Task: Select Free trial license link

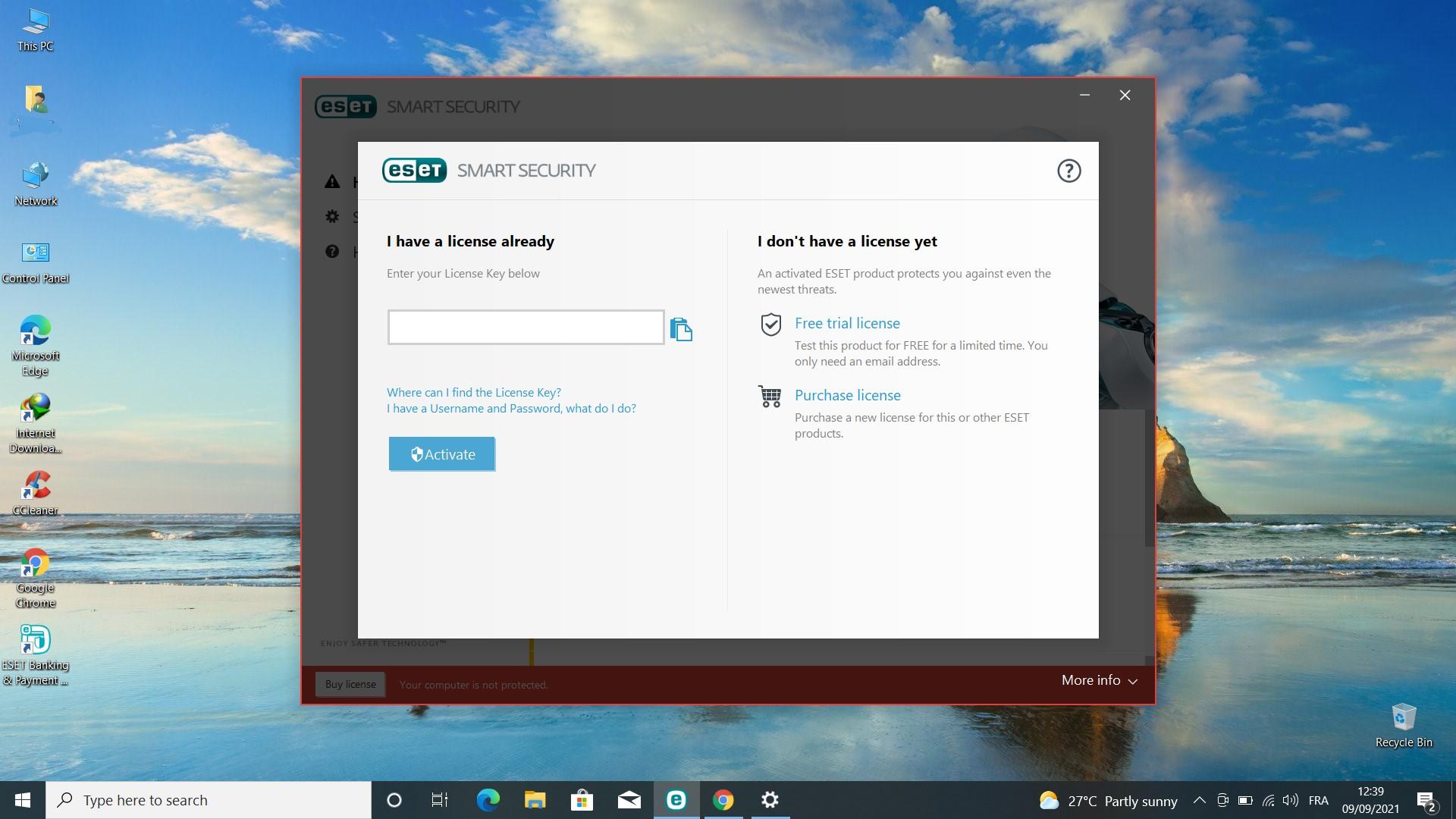Action: click(847, 323)
